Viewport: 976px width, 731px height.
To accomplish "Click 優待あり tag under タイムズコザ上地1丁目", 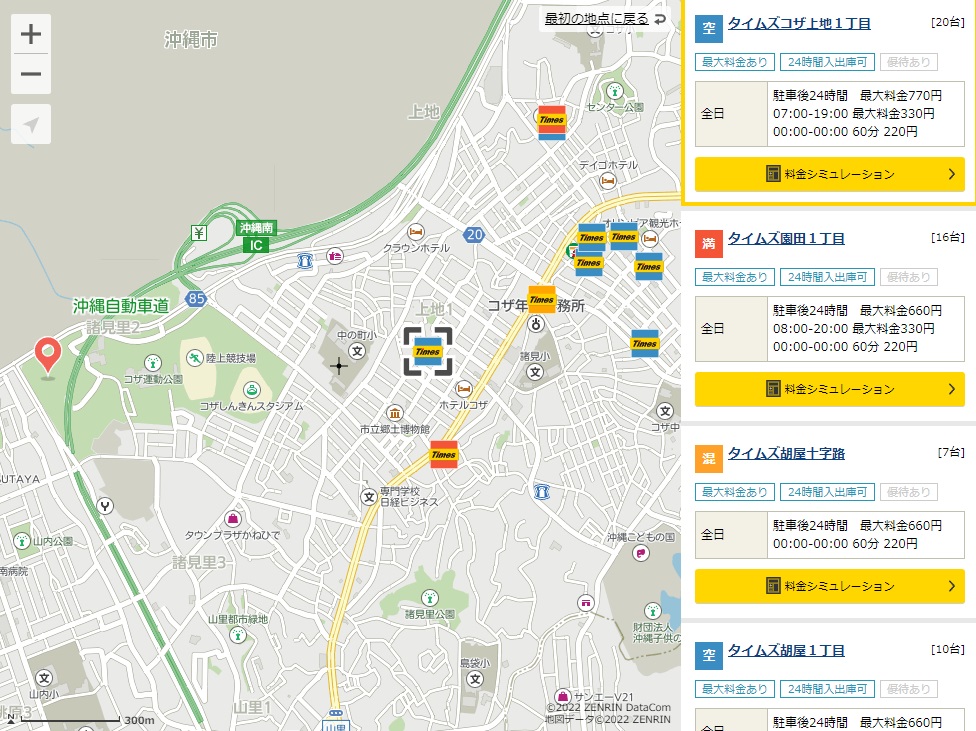I will [x=909, y=62].
